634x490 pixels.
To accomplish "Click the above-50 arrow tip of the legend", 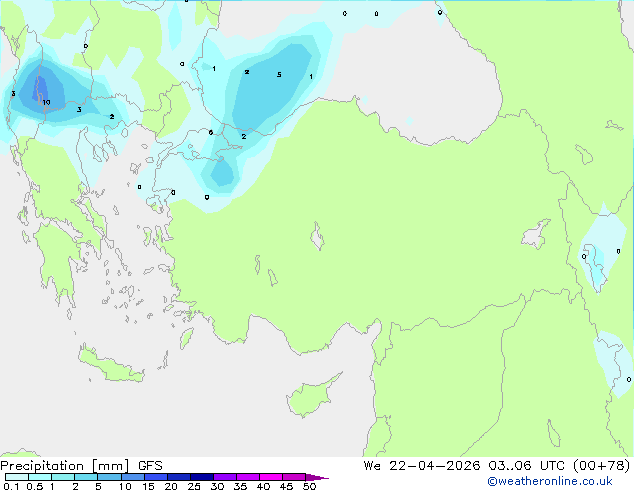I will [317, 477].
